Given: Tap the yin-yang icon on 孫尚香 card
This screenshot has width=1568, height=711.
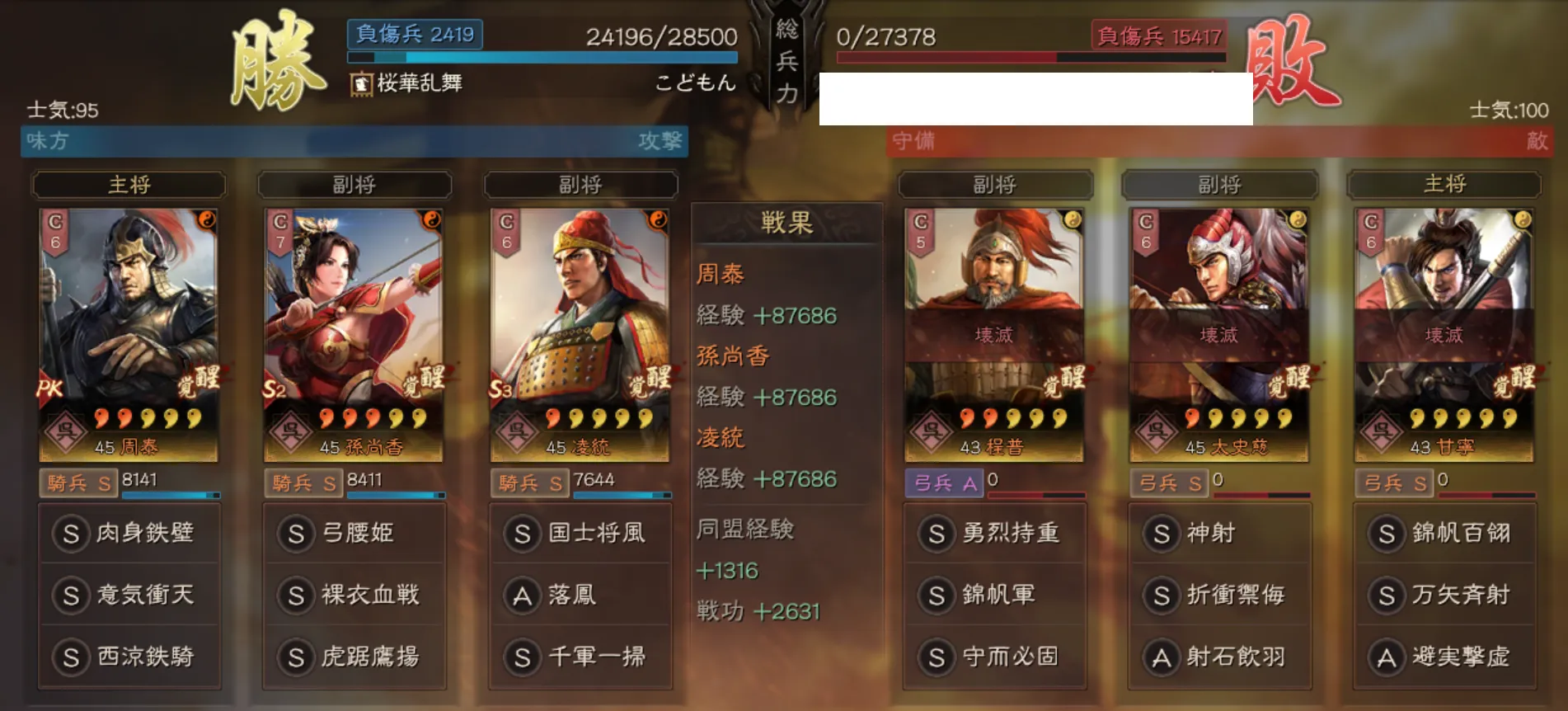Looking at the screenshot, I should tap(432, 219).
